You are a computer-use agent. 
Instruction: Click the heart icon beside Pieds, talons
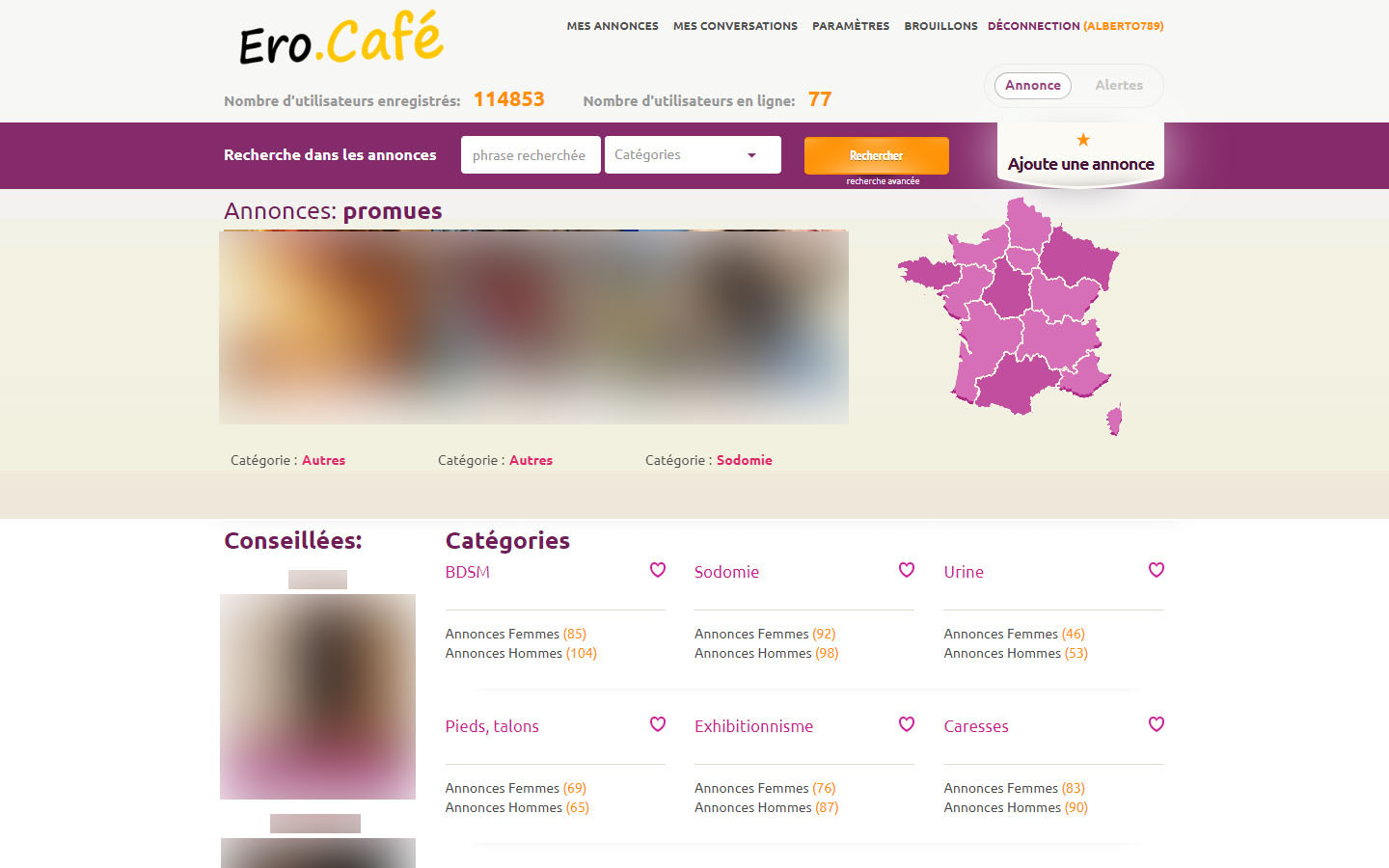[x=657, y=724]
